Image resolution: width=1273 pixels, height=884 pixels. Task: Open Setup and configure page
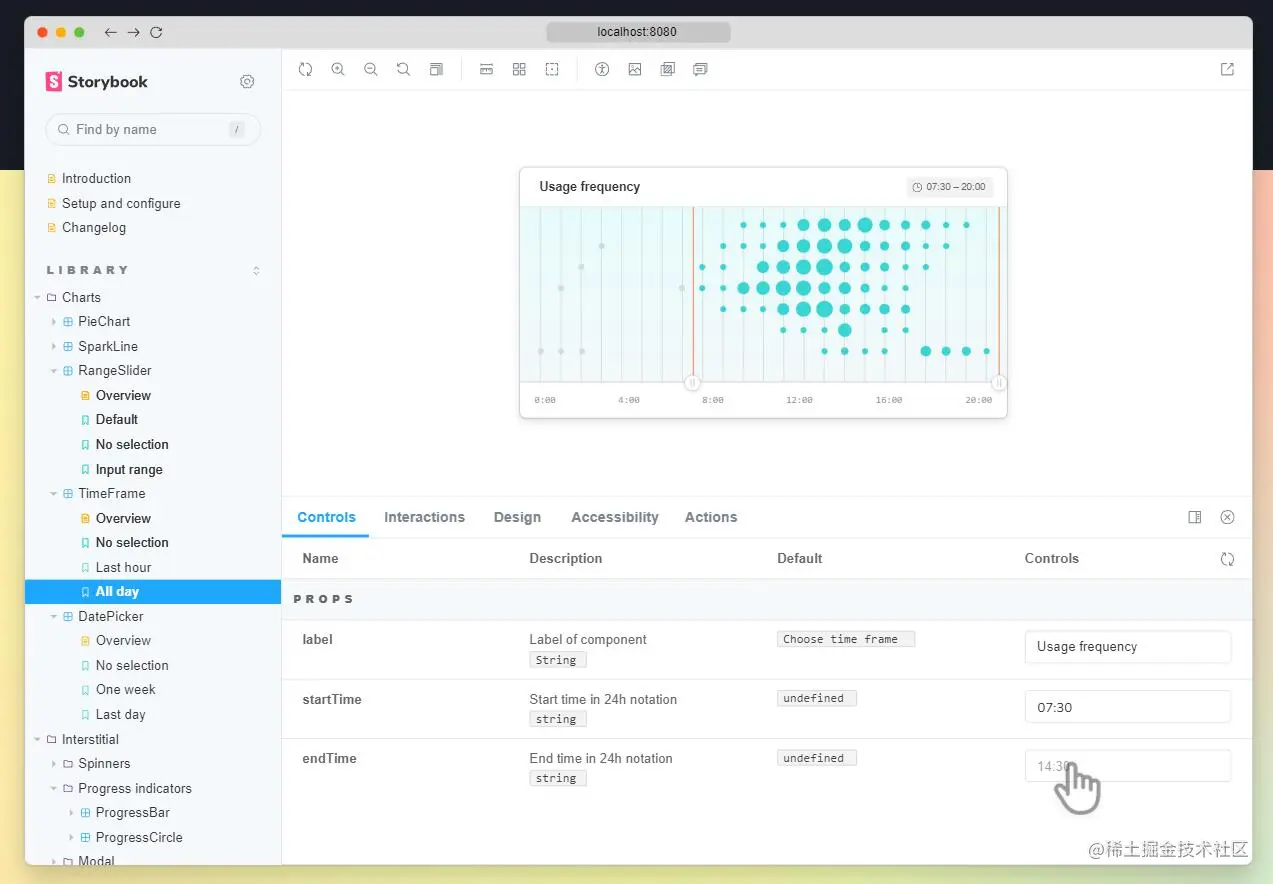click(x=121, y=203)
